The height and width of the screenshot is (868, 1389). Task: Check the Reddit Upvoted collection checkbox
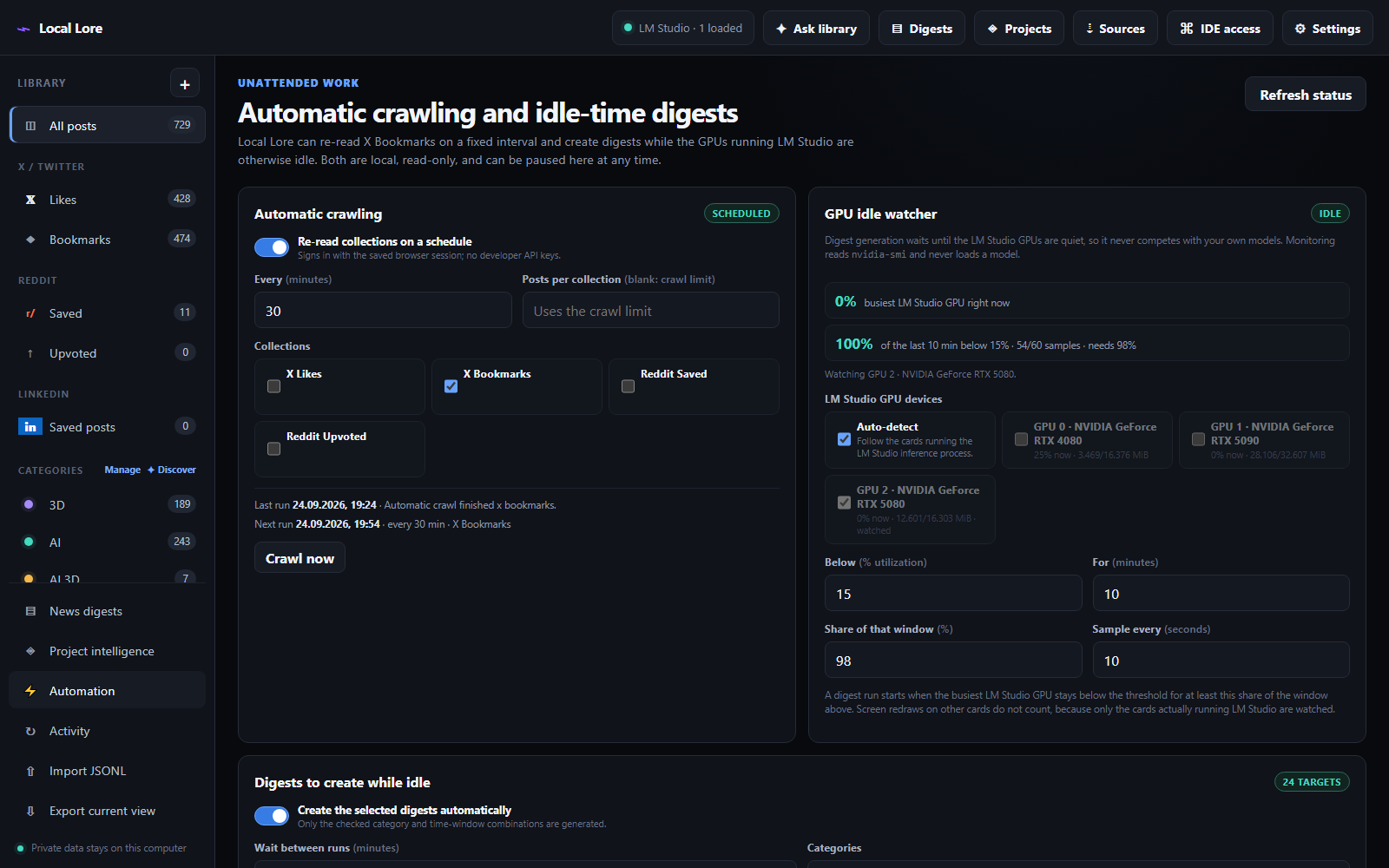click(x=273, y=449)
